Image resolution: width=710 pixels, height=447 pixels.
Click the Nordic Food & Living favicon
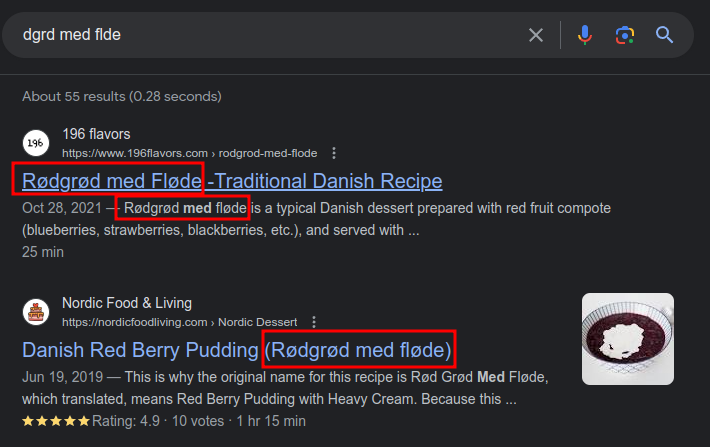(36, 312)
